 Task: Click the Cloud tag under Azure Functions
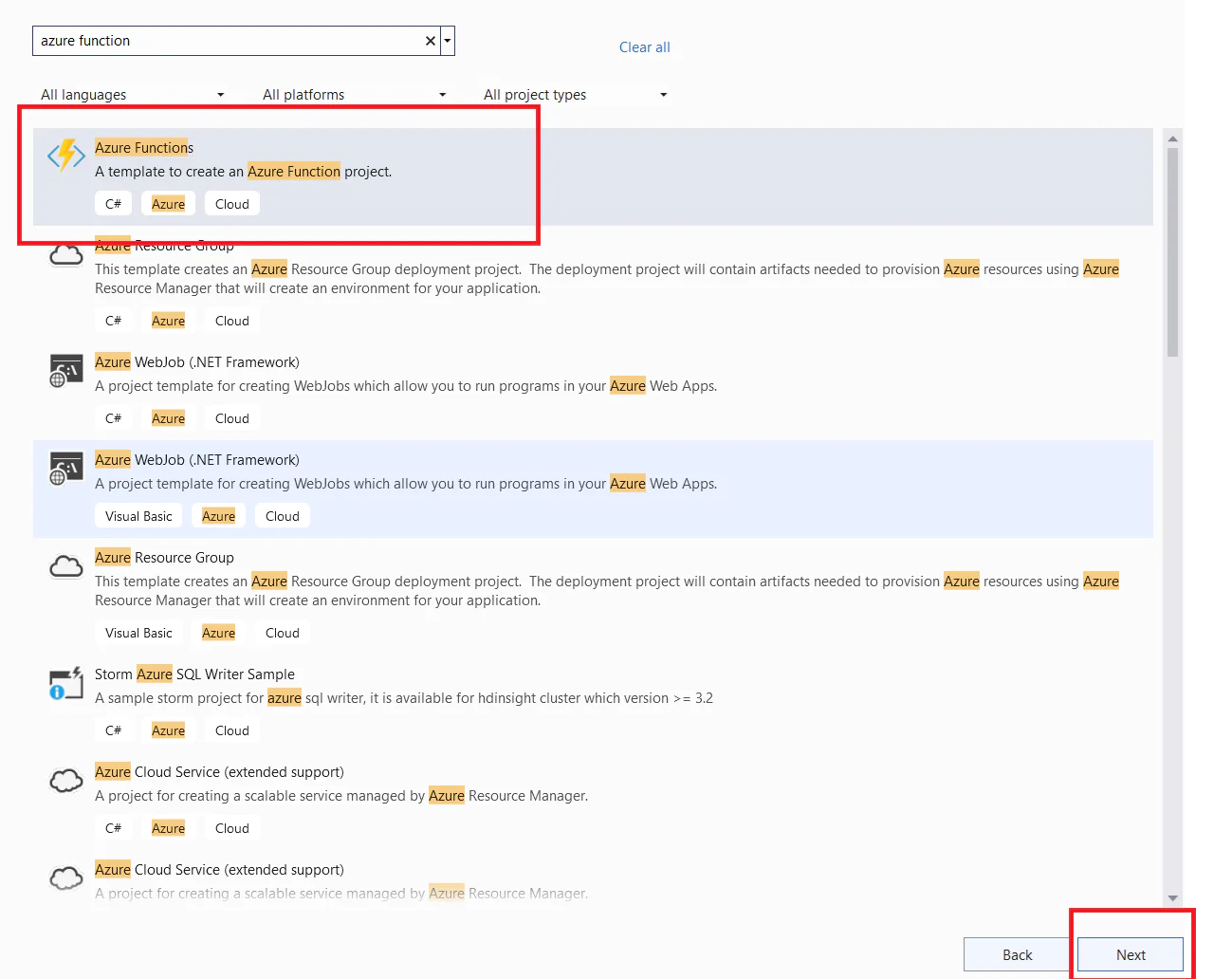click(232, 204)
